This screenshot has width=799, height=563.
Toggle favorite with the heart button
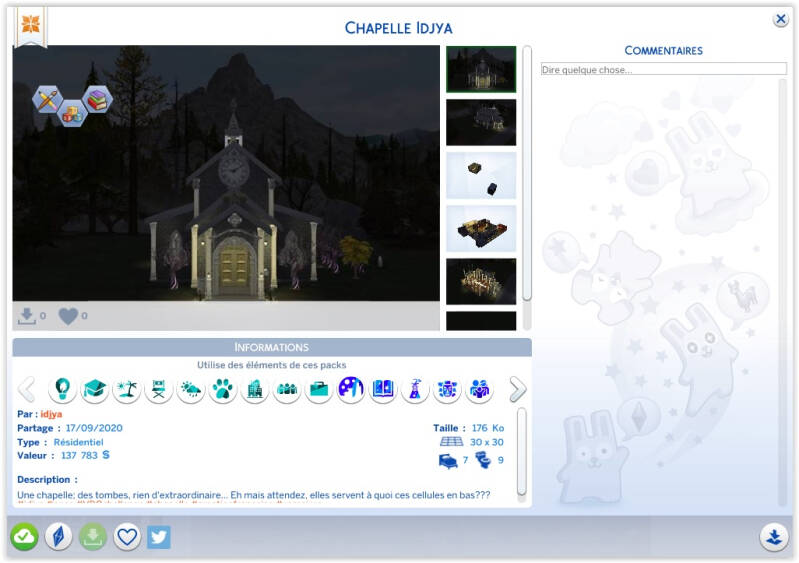tap(126, 537)
